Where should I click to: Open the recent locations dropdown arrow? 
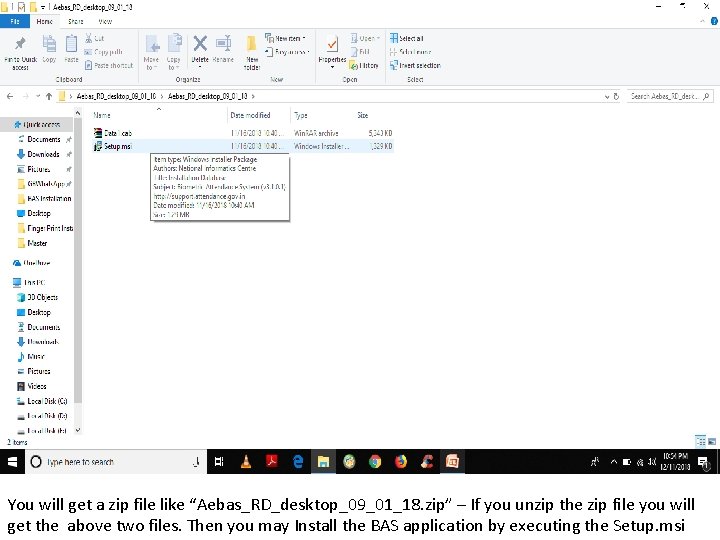pos(38,96)
